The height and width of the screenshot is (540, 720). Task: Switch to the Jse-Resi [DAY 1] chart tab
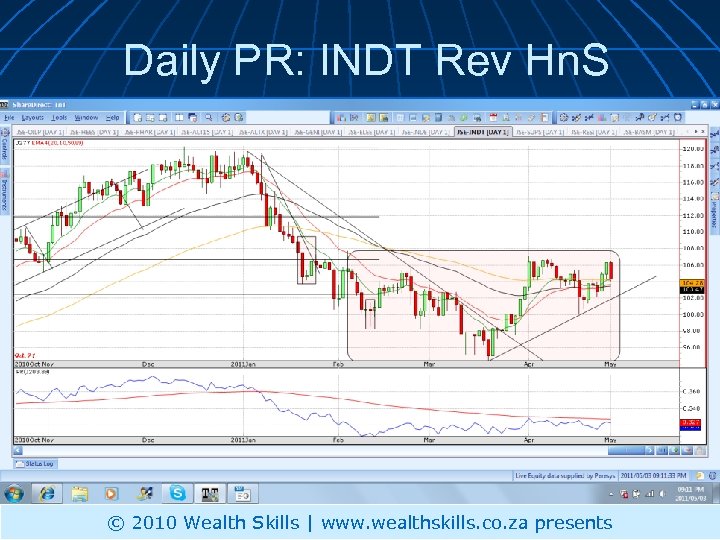pyautogui.click(x=593, y=132)
